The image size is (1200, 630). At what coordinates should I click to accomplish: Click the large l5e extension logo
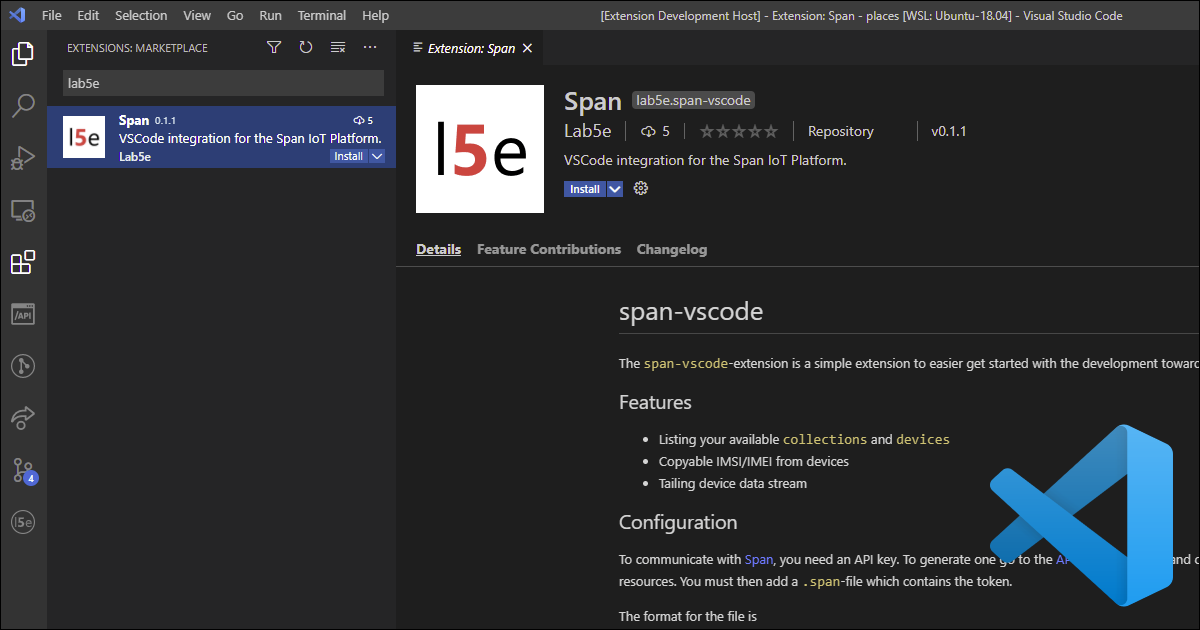click(x=480, y=149)
